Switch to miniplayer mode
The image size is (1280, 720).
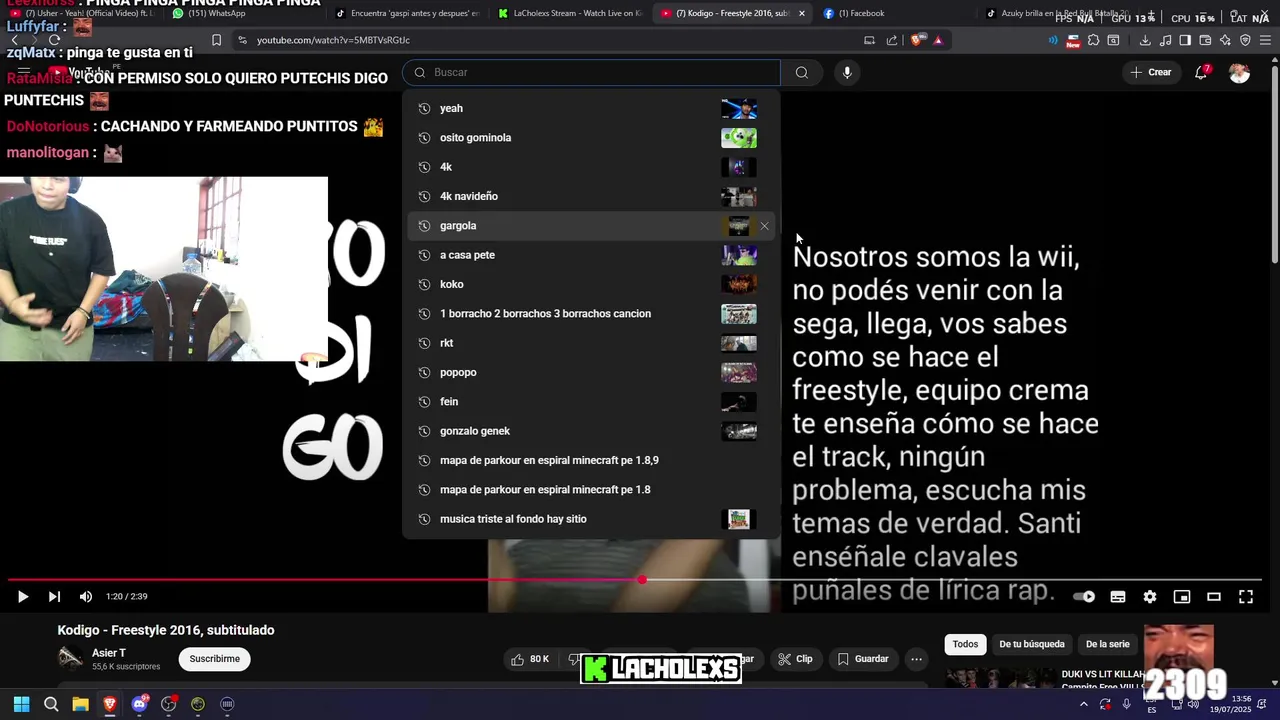(x=1182, y=597)
